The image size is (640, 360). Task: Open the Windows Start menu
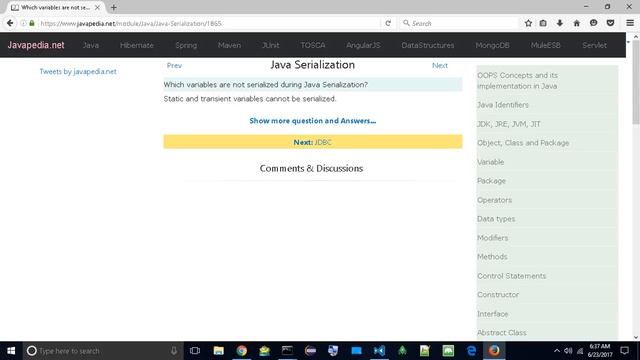[x=11, y=351]
